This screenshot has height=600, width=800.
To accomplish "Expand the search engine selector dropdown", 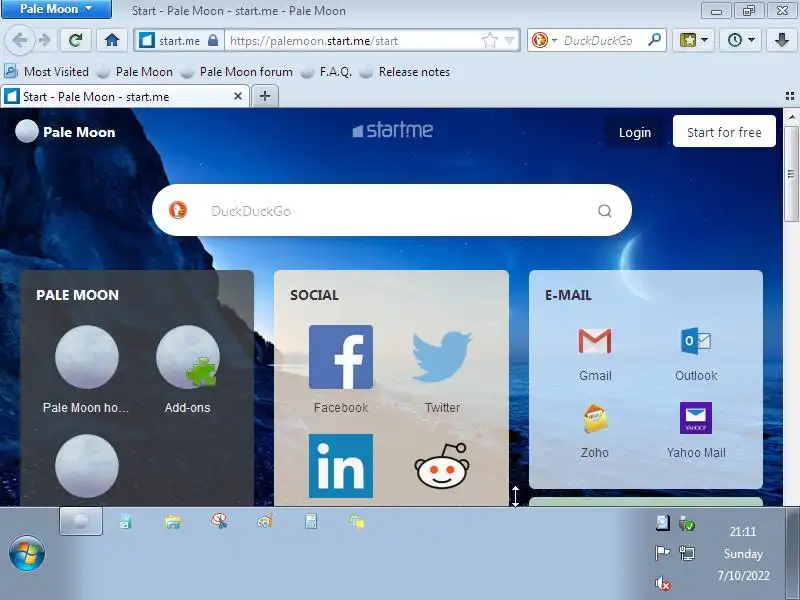I will point(554,40).
